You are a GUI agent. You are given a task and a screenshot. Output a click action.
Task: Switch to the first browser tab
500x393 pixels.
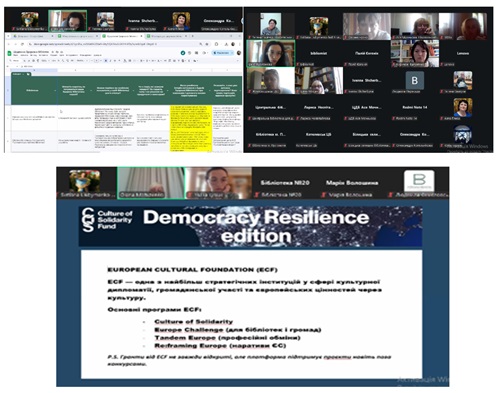point(32,36)
